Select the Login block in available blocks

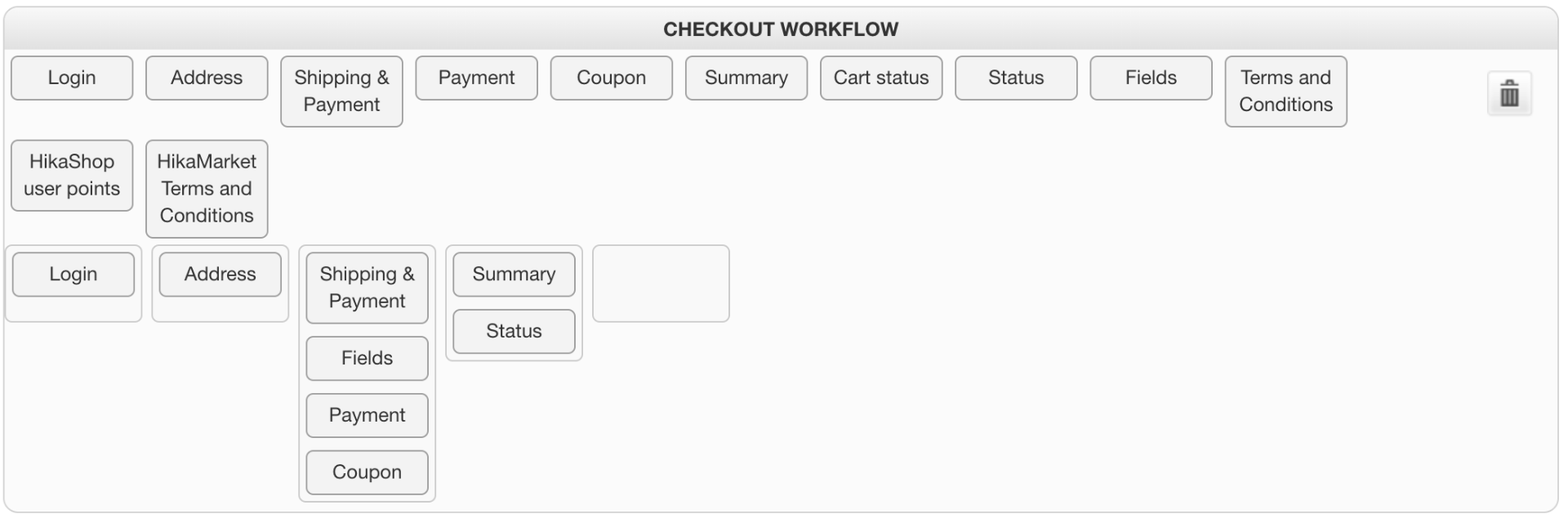(72, 78)
